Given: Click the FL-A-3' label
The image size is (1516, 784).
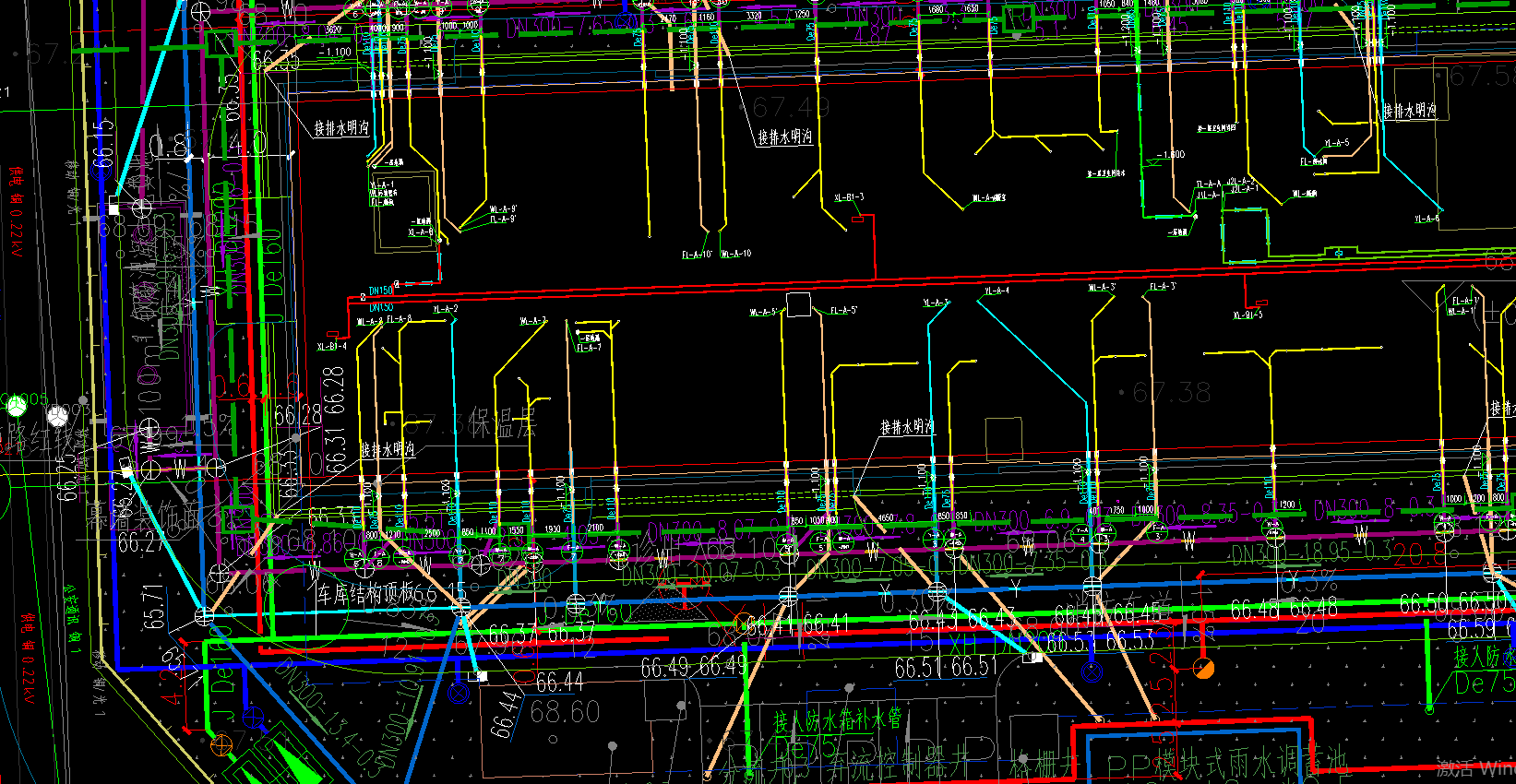Looking at the screenshot, I should tap(1163, 287).
